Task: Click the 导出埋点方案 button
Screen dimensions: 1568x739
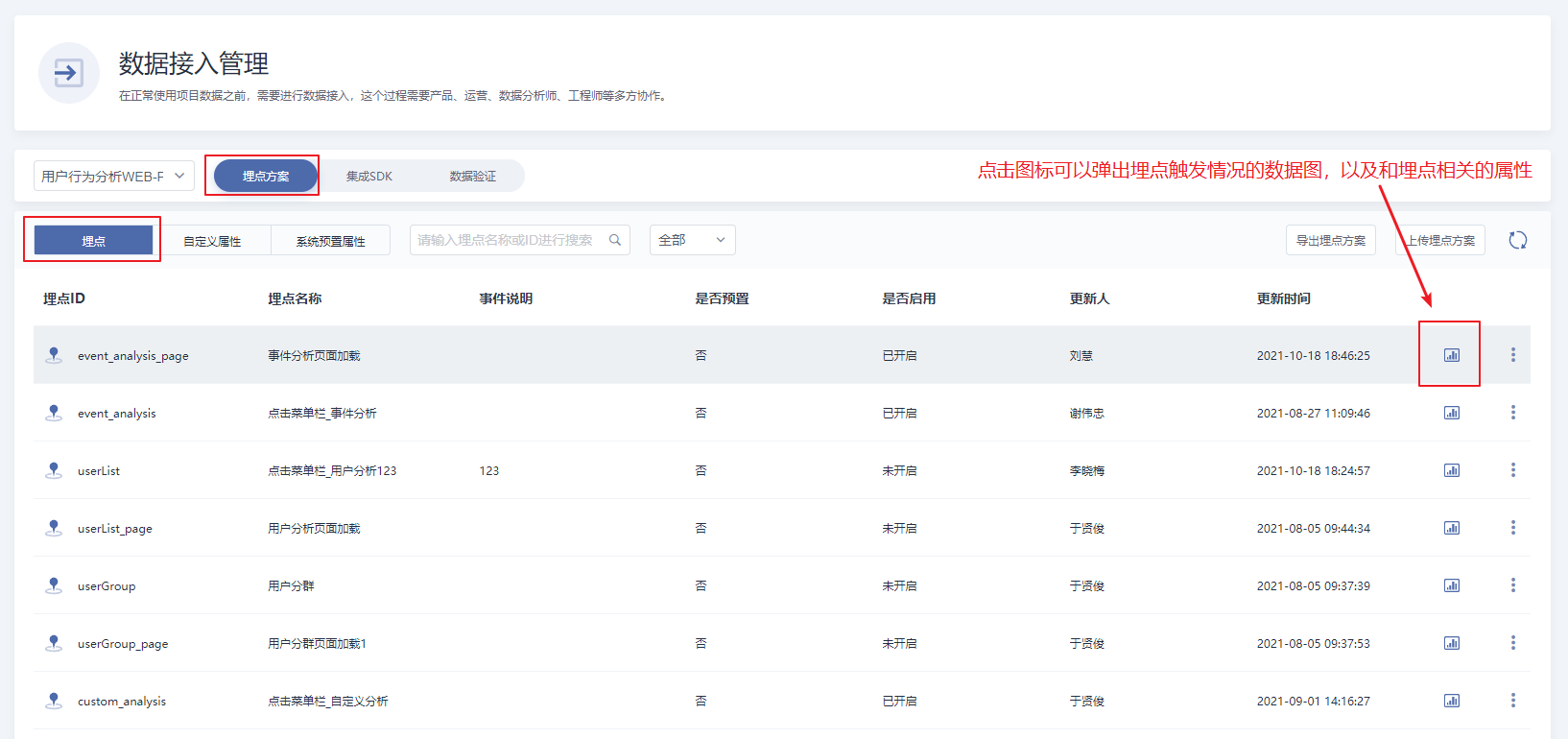Action: pos(1331,240)
